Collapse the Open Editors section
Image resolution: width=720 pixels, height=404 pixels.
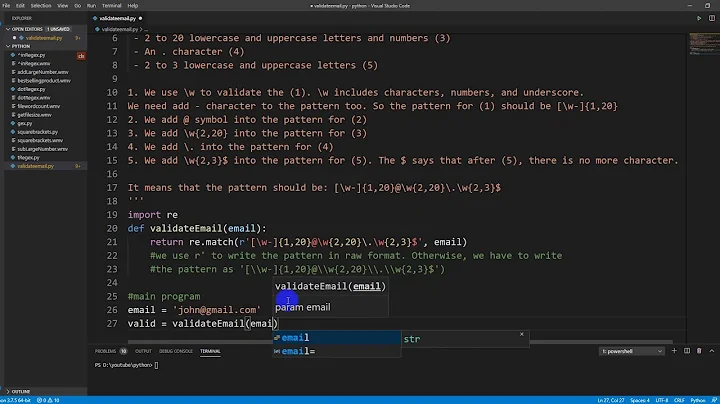point(8,29)
